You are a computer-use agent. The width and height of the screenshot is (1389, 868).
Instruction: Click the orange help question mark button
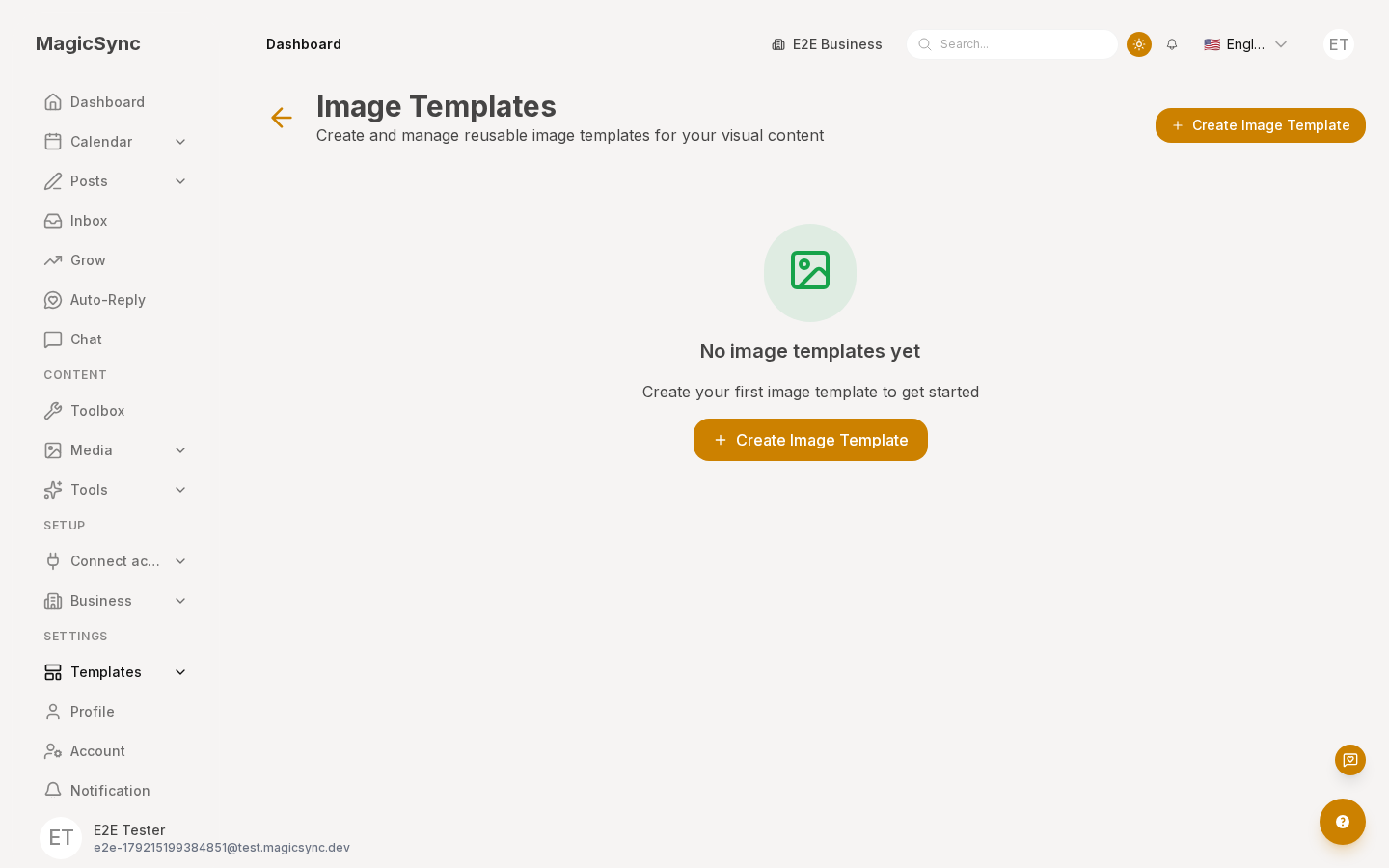point(1343,822)
